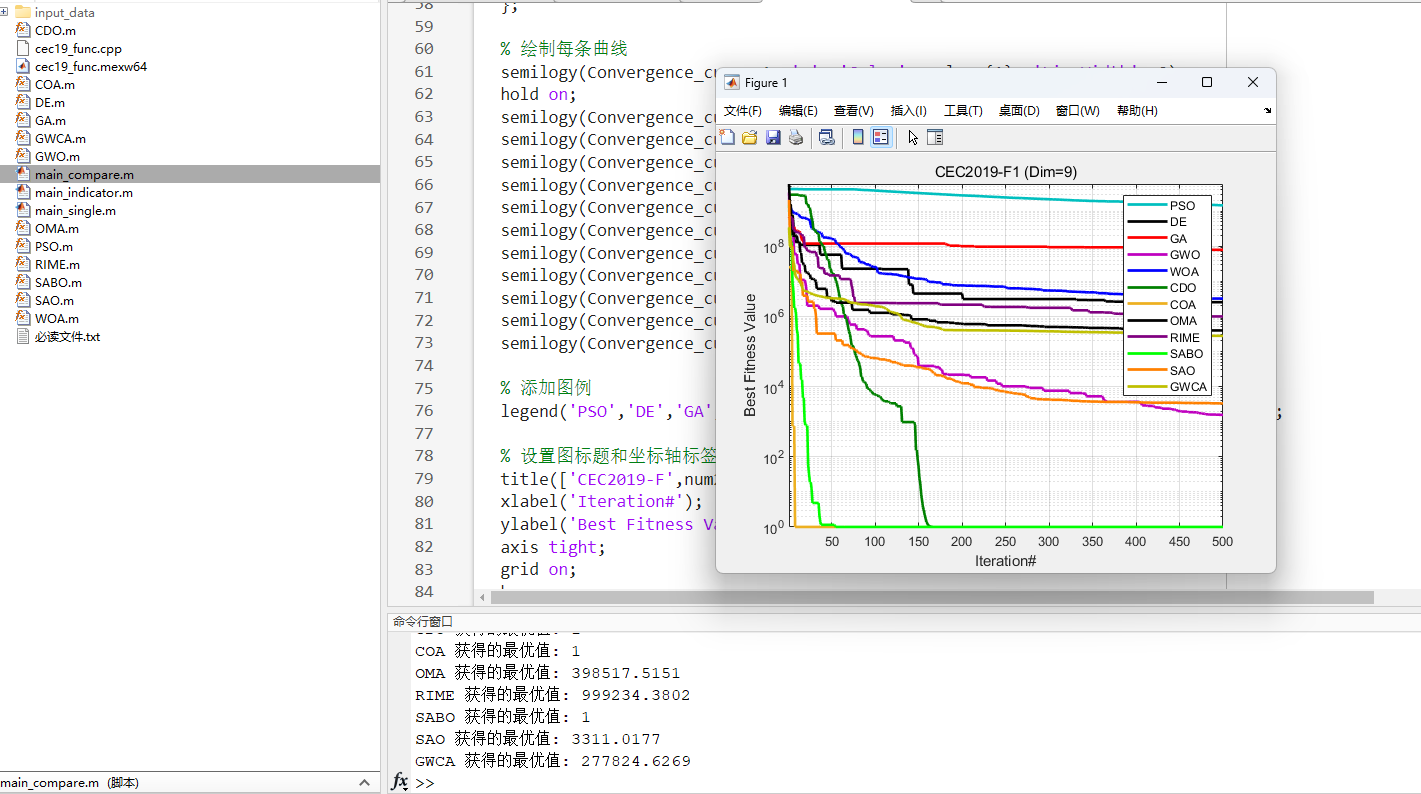Toggle the Edit Plot arrow tool
1421x794 pixels.
913,137
